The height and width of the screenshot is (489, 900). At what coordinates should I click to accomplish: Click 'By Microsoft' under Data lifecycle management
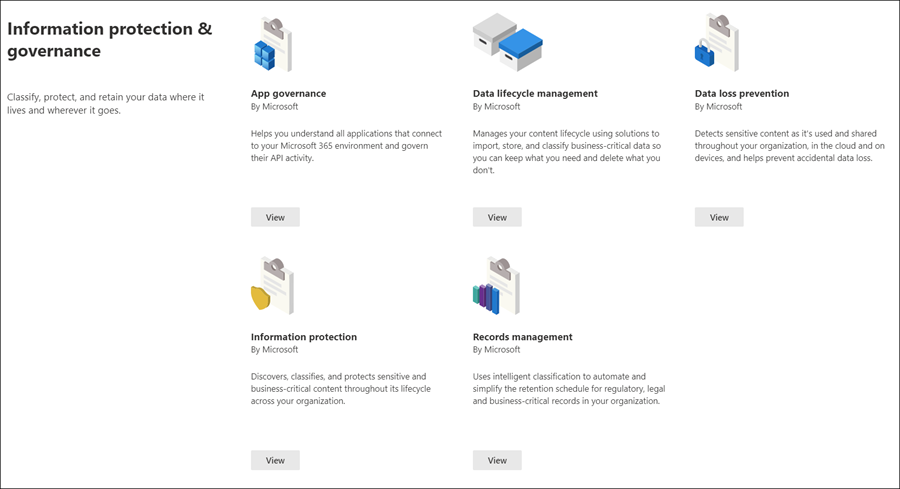tap(496, 107)
